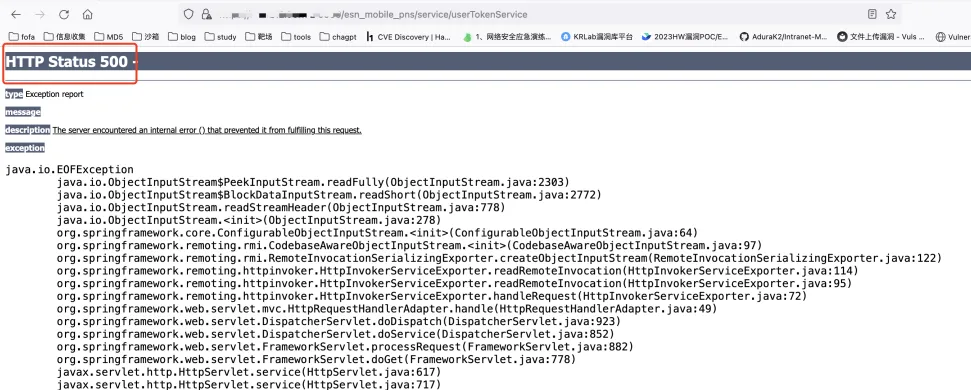Click the readRemoteInvocation line 95
The width and height of the screenshot is (971, 390).
(455, 283)
